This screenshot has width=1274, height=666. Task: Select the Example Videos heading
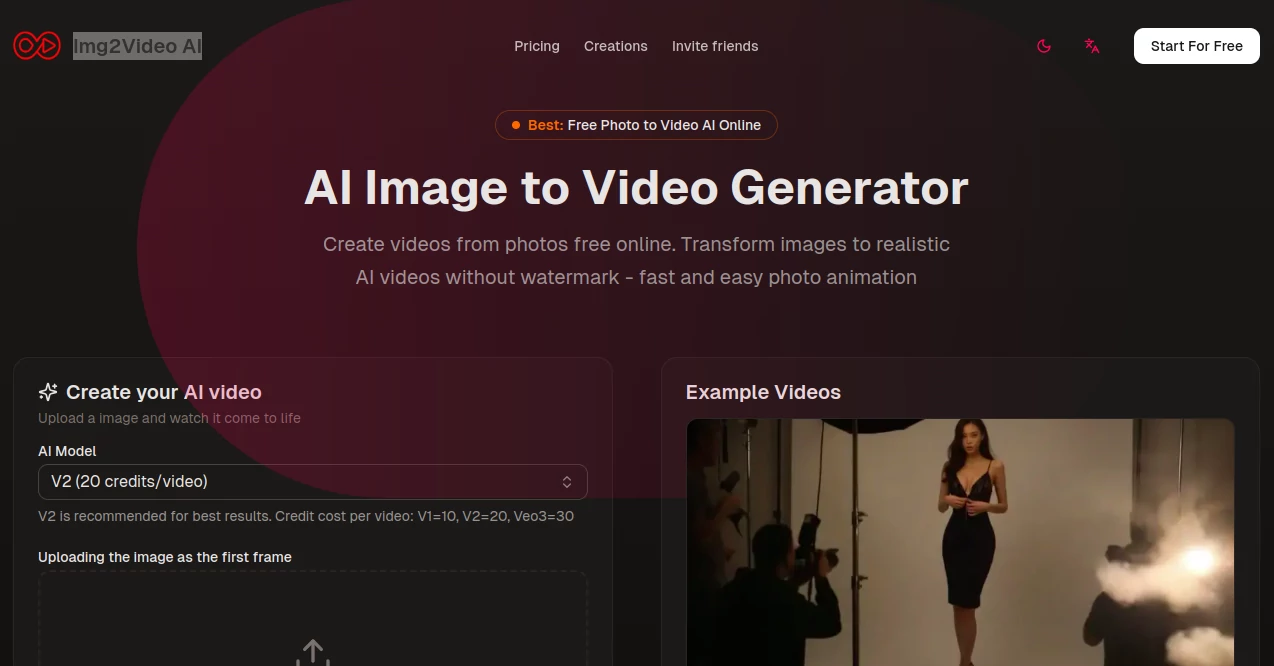[763, 392]
